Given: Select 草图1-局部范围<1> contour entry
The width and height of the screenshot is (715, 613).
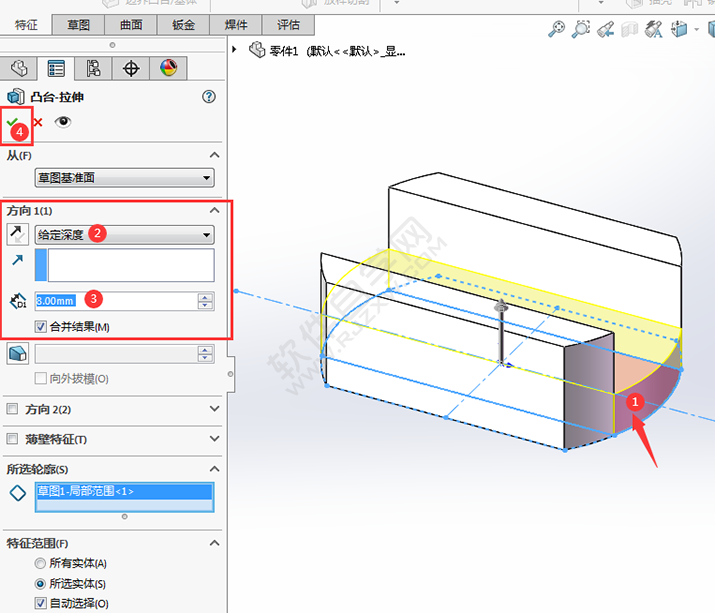Looking at the screenshot, I should pyautogui.click(x=124, y=491).
